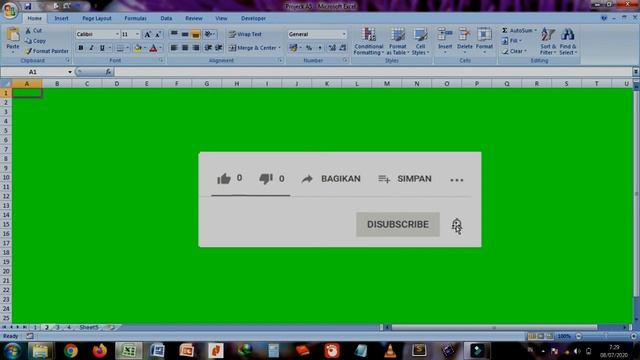Open the View ribbon tab
Viewport: 640px width, 360px height.
221,18
